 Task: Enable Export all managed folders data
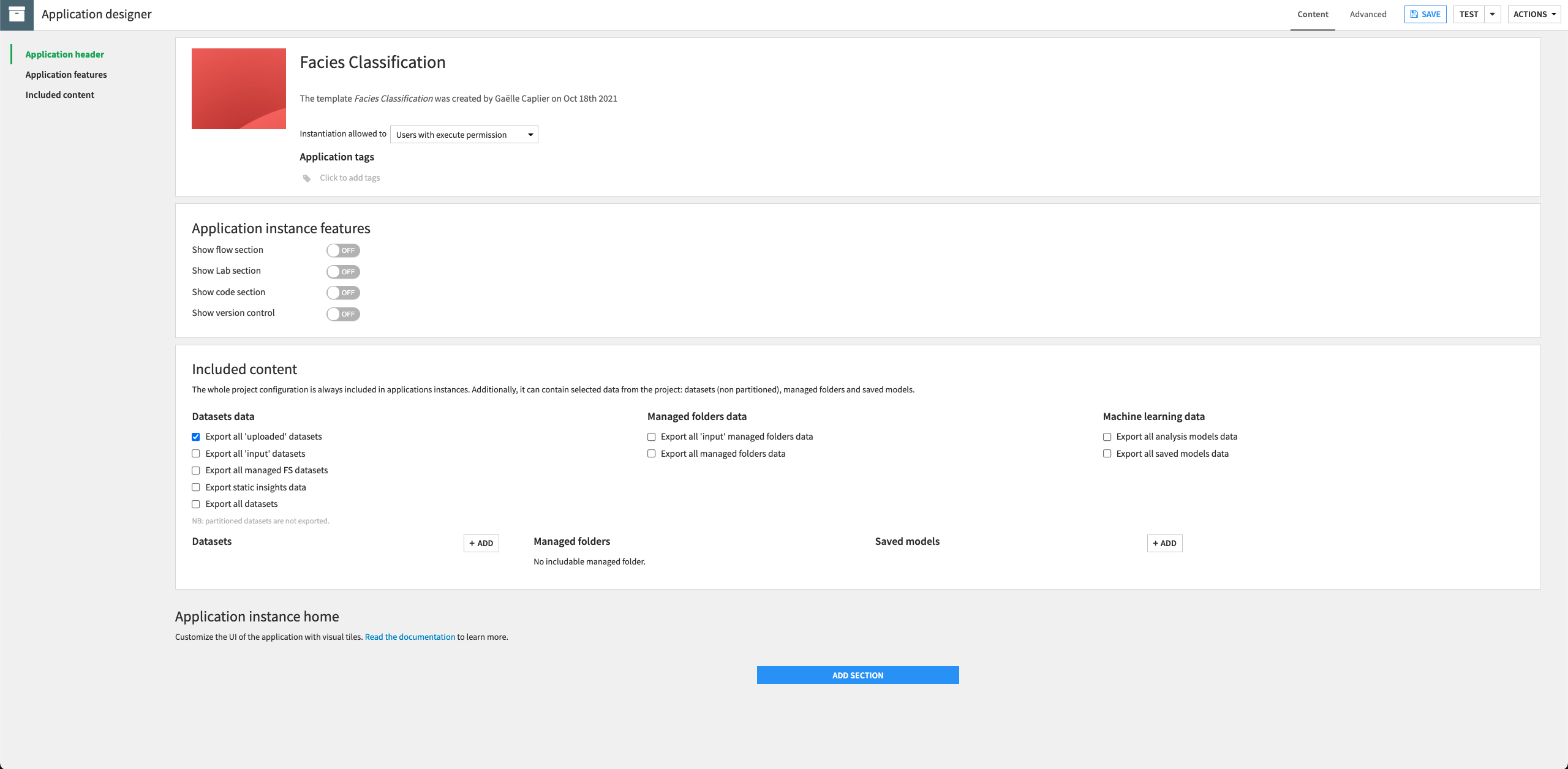[x=651, y=453]
